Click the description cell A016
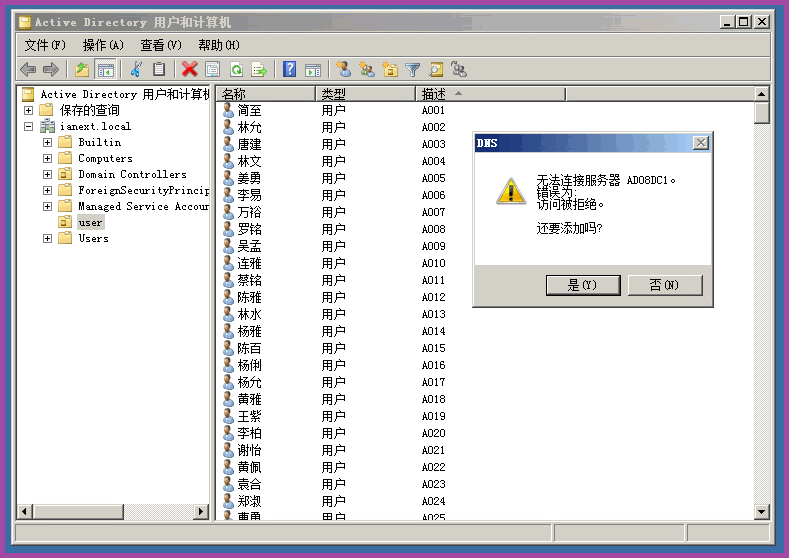This screenshot has height=558, width=789. pyautogui.click(x=433, y=365)
